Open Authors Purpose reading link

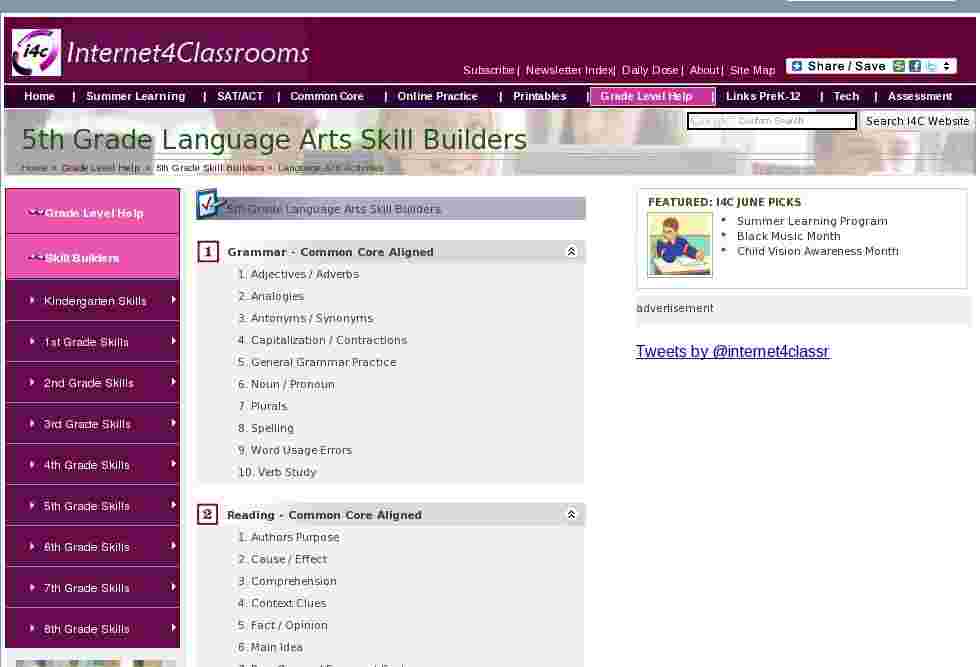(295, 537)
